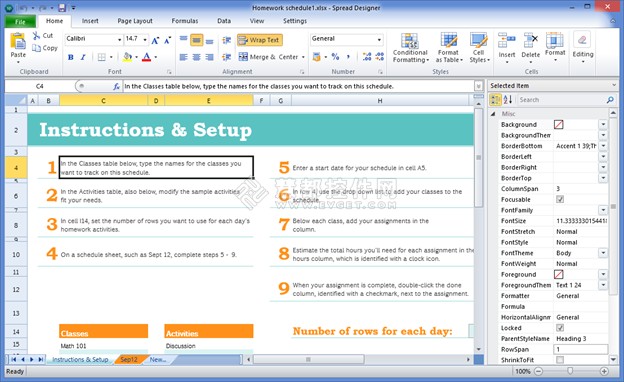This screenshot has width=624, height=382.
Task: Apply red font color
Action: coord(146,57)
